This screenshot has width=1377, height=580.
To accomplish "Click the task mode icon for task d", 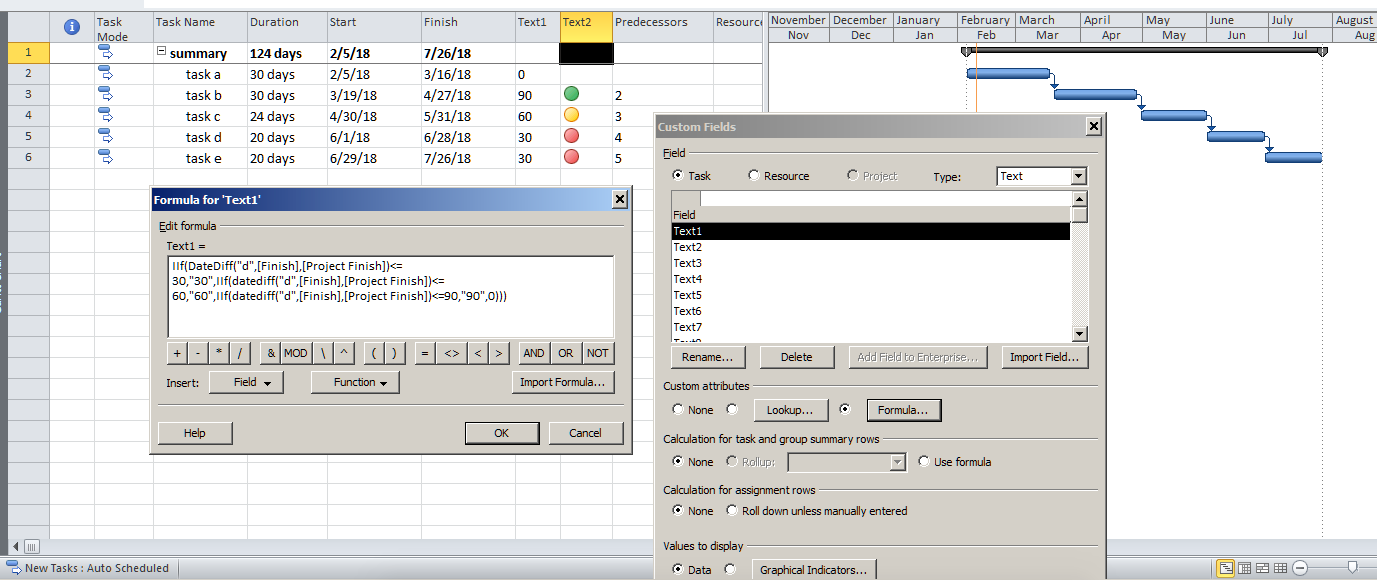I will [x=106, y=136].
